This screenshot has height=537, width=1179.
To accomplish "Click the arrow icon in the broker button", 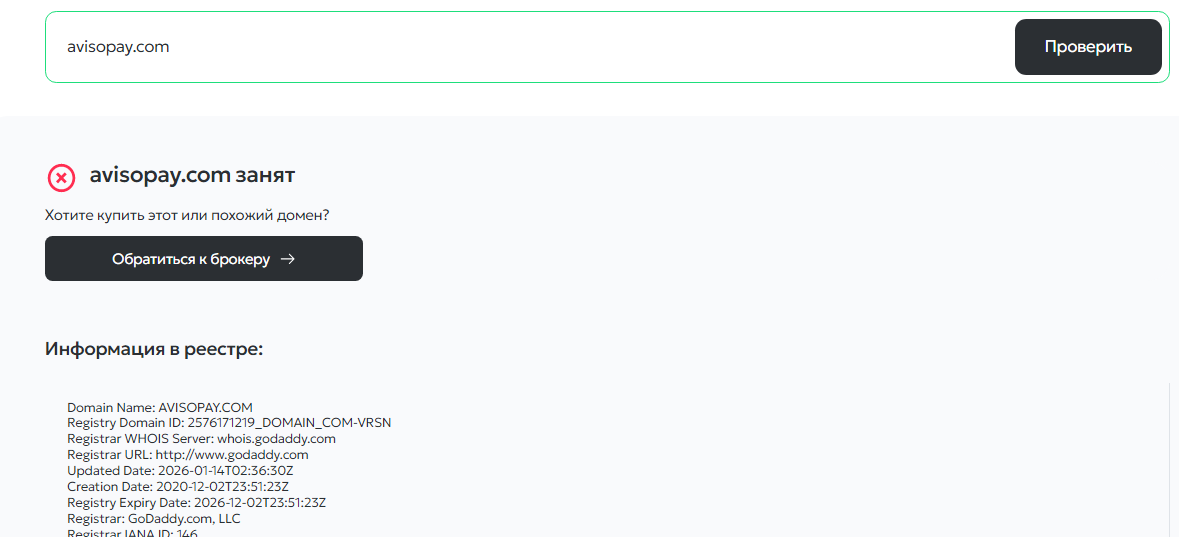I will (288, 259).
